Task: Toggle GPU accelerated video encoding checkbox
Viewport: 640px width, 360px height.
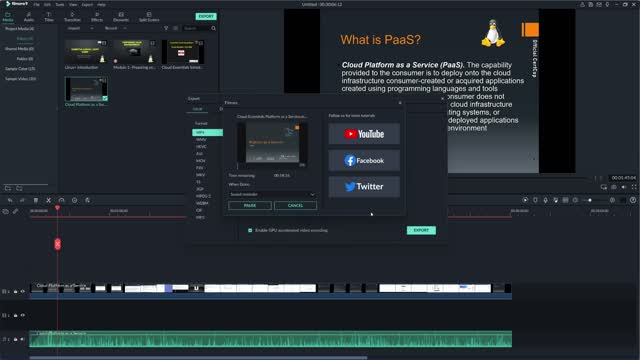Action: [x=250, y=230]
